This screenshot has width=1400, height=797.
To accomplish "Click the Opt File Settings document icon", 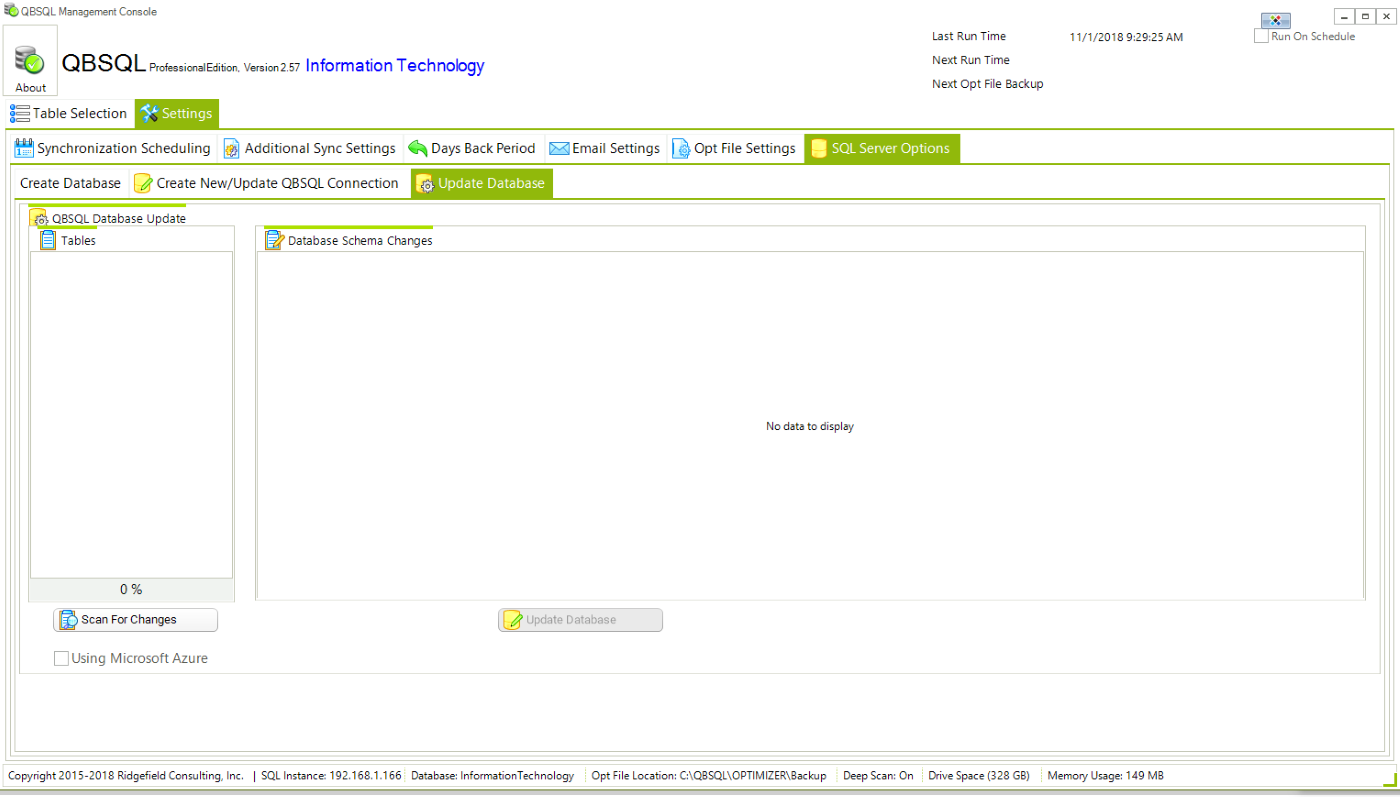I will tap(681, 149).
